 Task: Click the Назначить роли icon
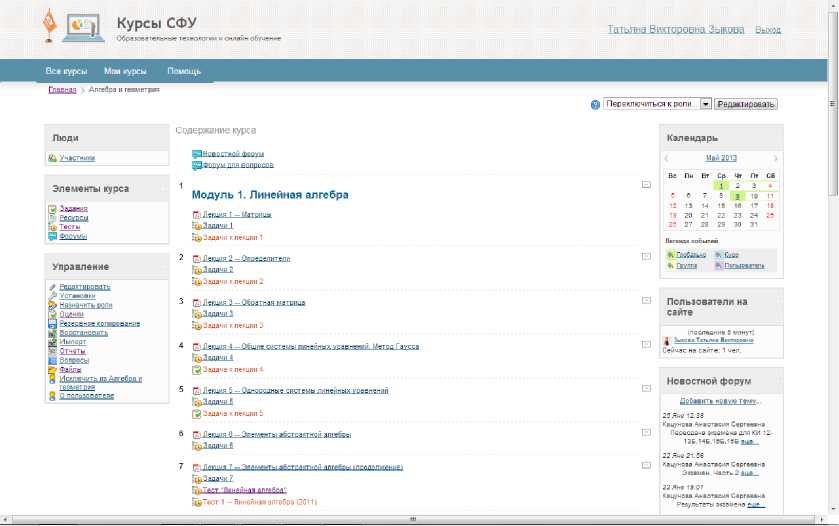[52, 305]
